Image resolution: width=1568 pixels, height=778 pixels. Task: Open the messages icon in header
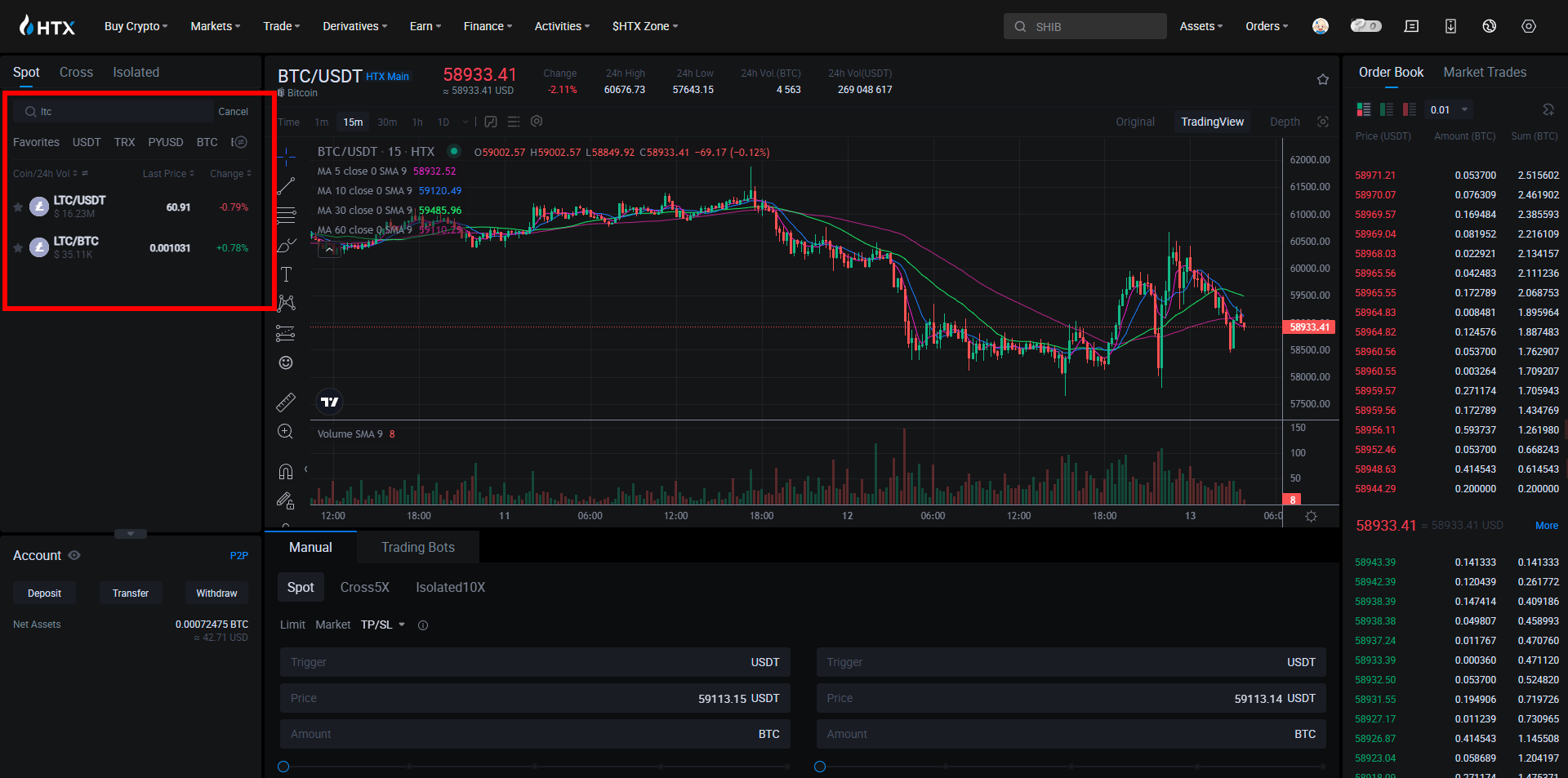coord(1411,26)
